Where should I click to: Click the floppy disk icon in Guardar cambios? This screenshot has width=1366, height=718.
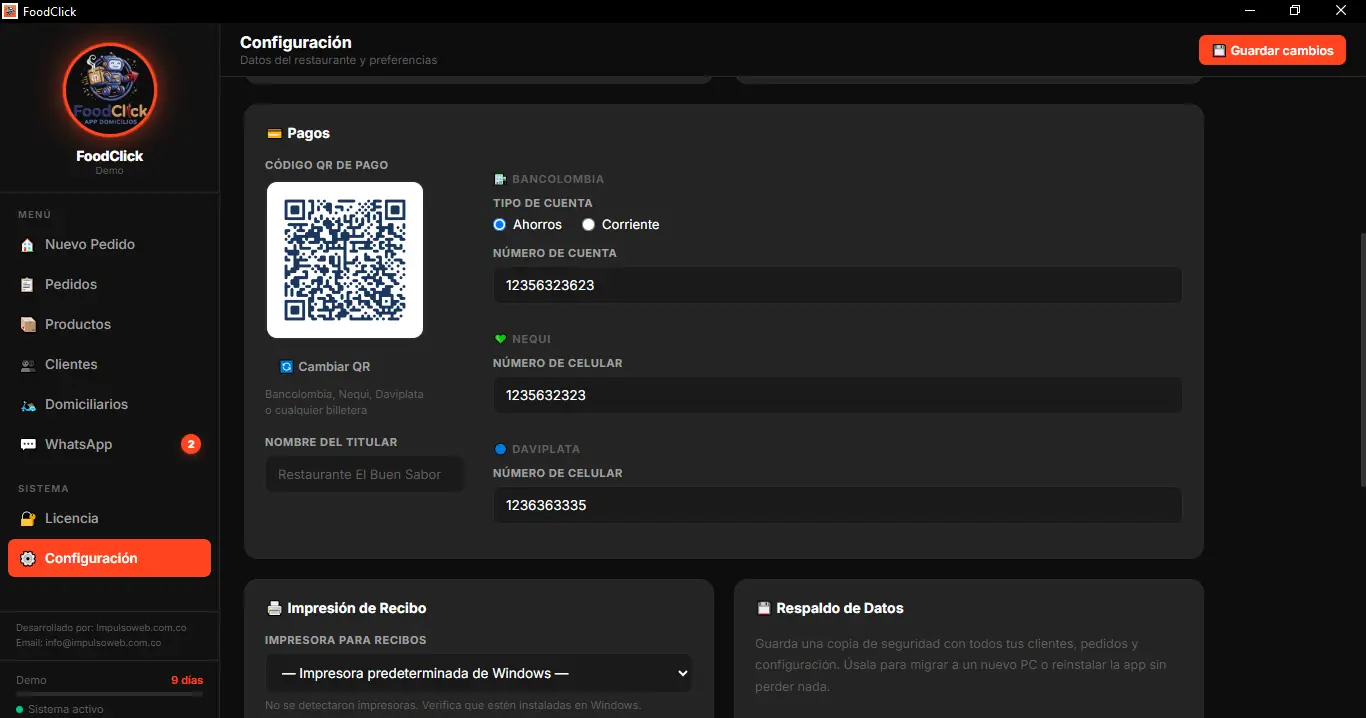pos(1219,50)
